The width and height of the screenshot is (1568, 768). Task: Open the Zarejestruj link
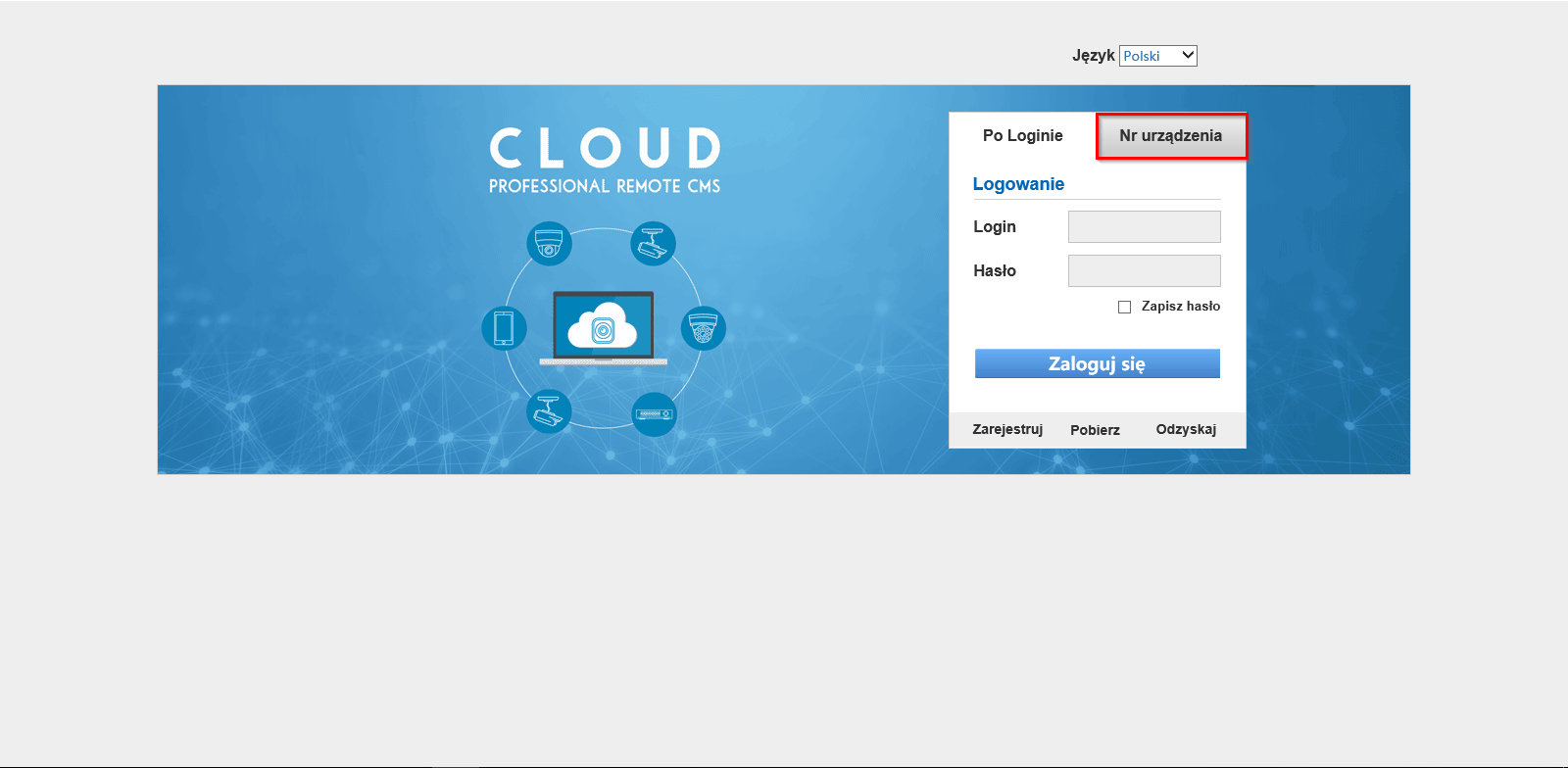(x=1007, y=429)
